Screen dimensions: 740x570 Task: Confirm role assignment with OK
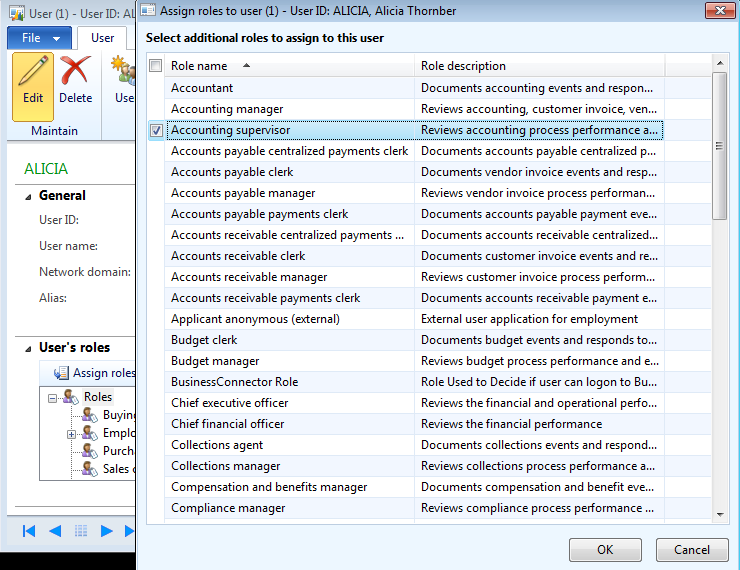[x=605, y=549]
